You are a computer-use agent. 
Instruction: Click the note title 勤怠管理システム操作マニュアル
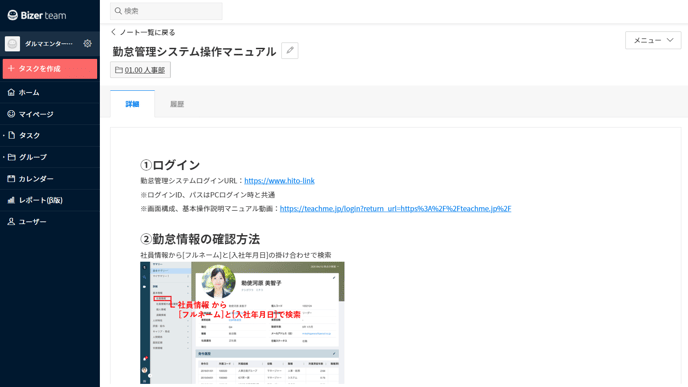(194, 51)
